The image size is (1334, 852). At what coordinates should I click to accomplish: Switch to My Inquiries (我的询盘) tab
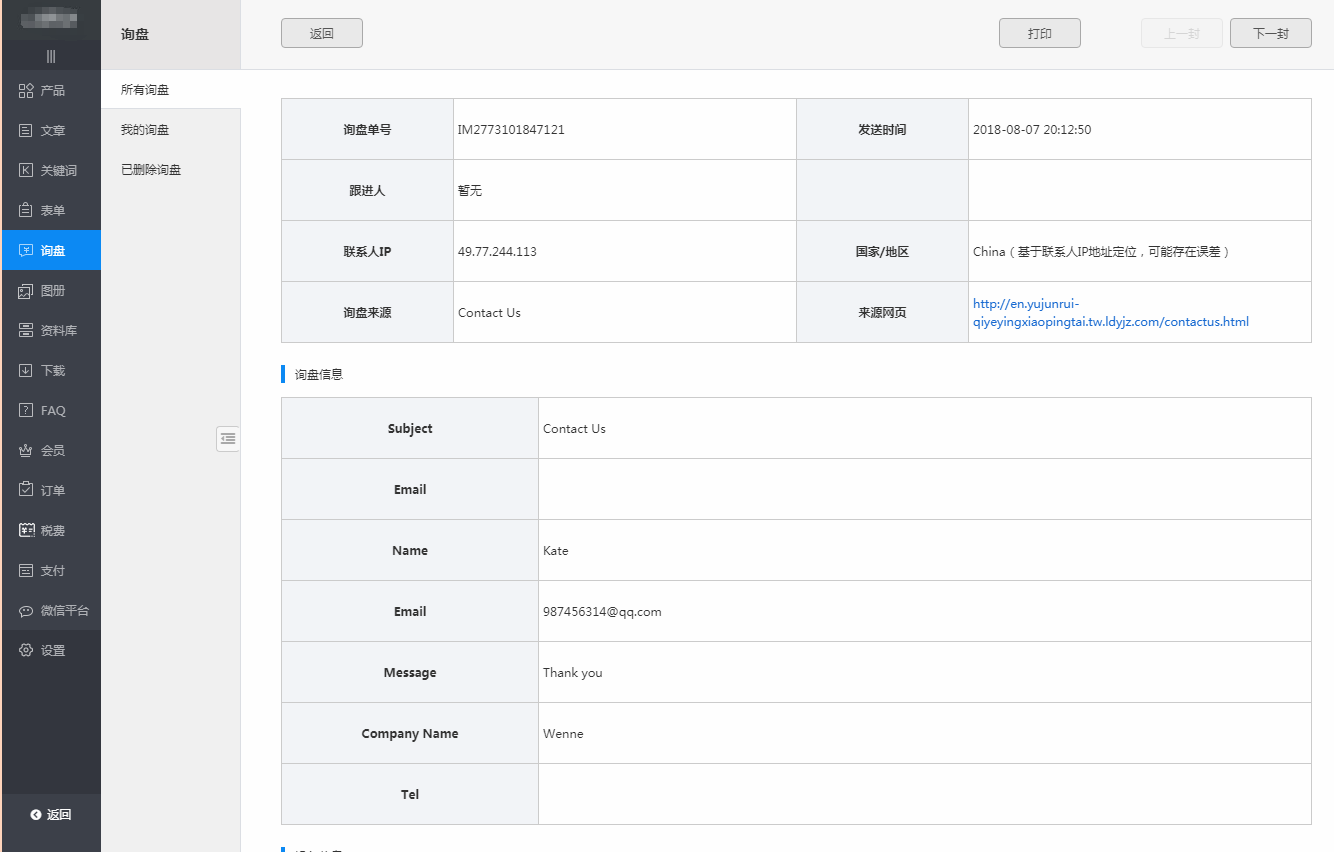point(145,130)
